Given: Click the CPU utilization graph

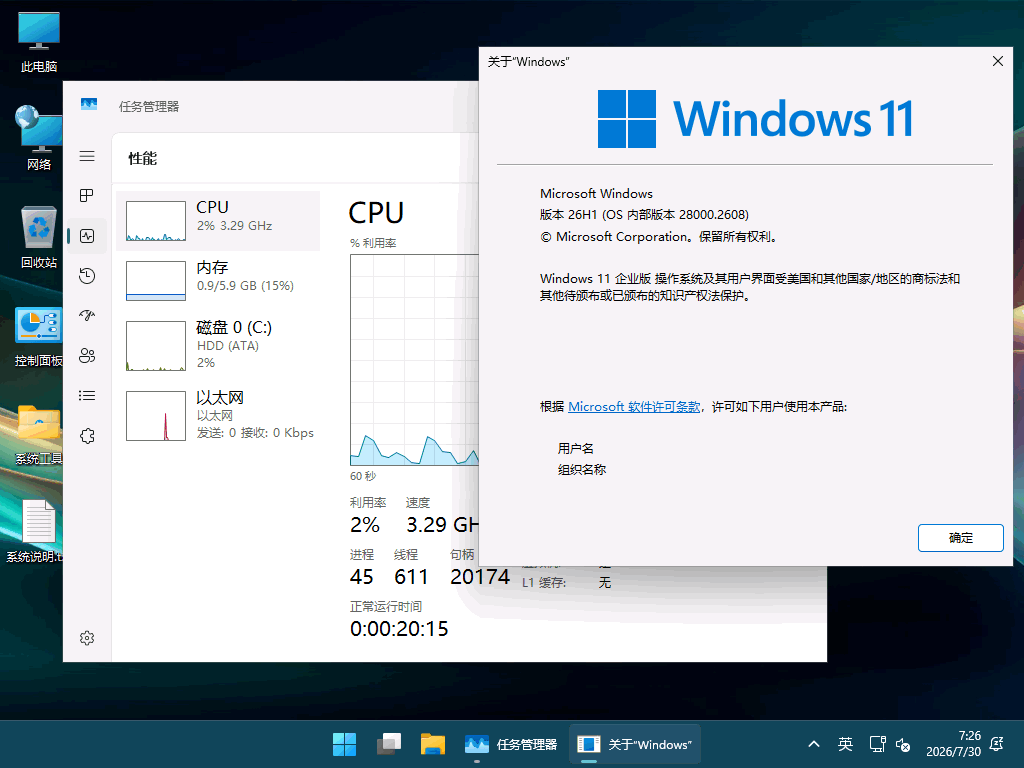Looking at the screenshot, I should (x=414, y=360).
